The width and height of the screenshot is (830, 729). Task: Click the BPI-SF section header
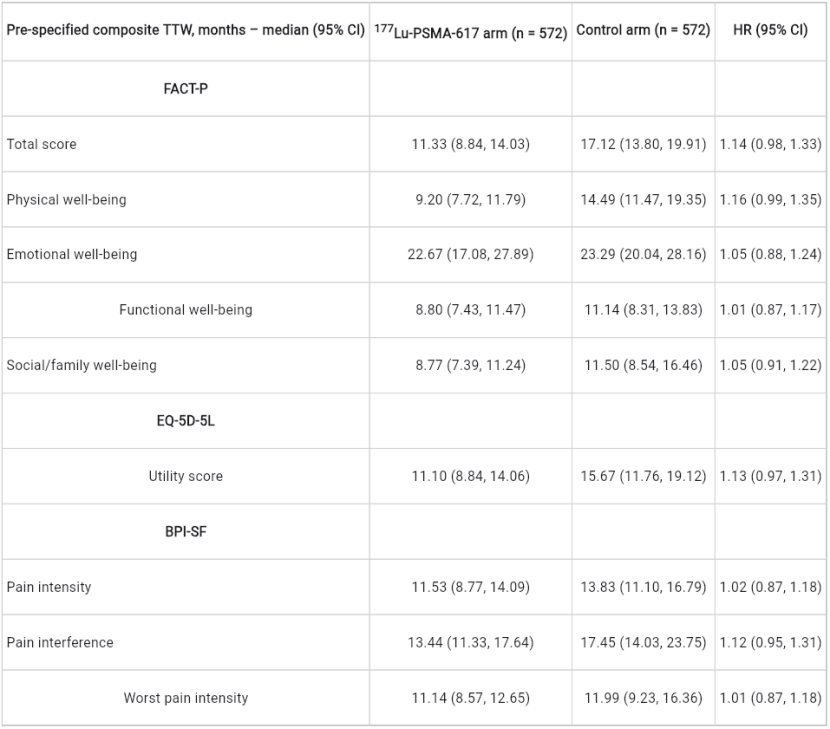(185, 532)
